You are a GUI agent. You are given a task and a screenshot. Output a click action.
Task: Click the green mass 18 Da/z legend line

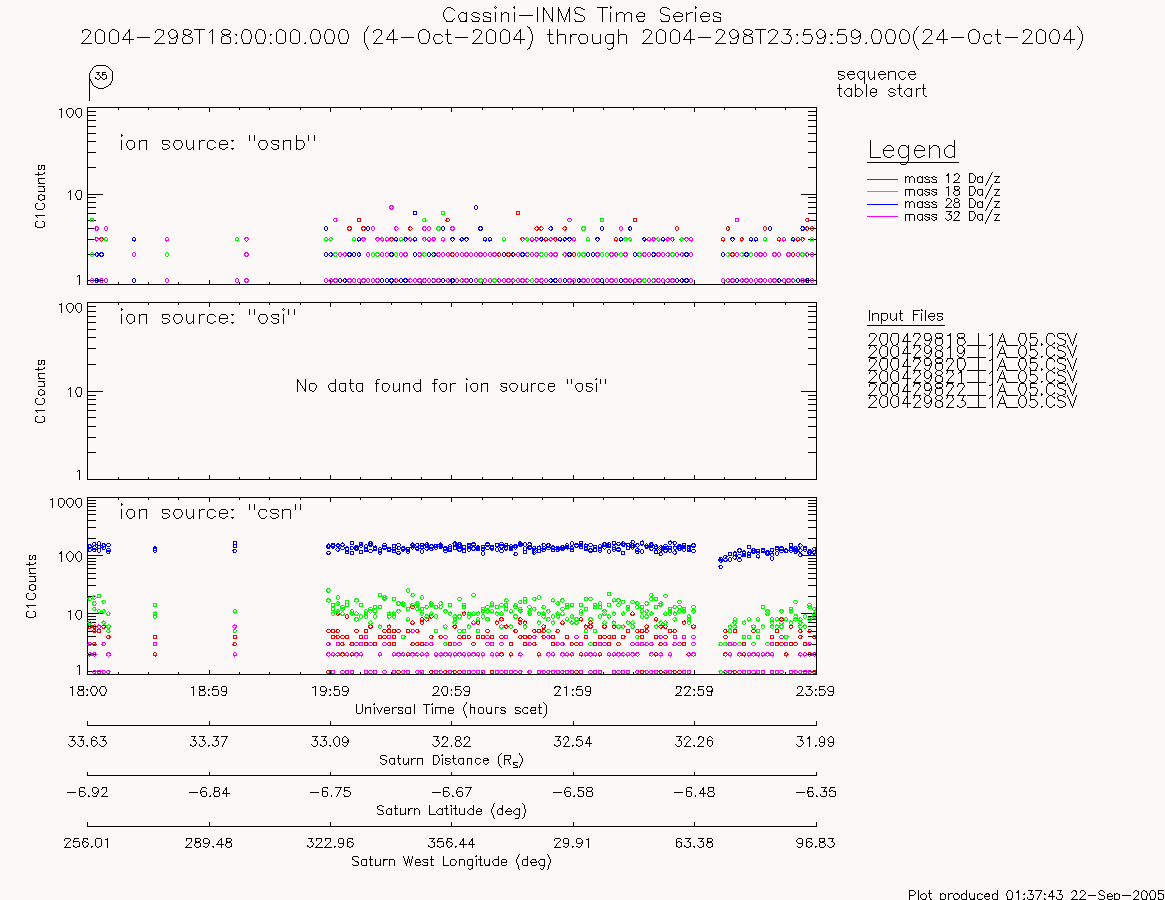click(x=883, y=192)
